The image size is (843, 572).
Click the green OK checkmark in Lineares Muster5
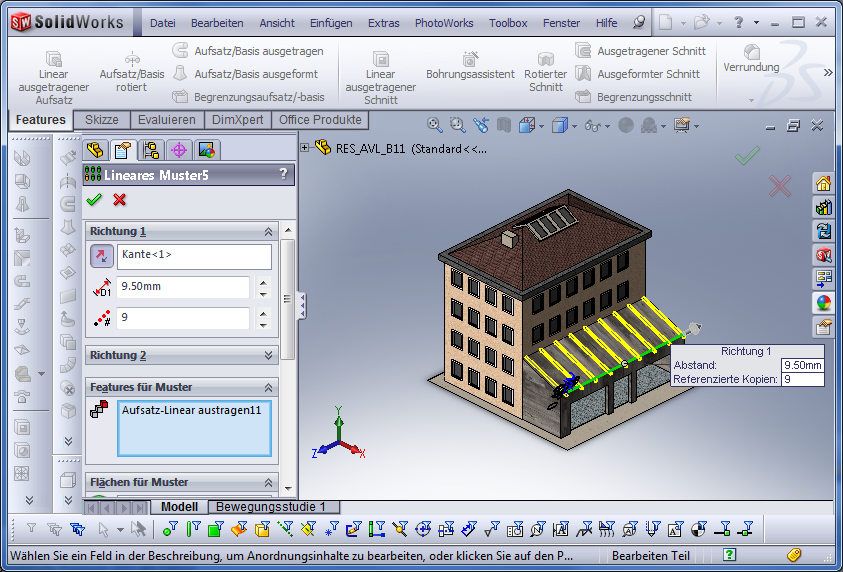pyautogui.click(x=95, y=199)
